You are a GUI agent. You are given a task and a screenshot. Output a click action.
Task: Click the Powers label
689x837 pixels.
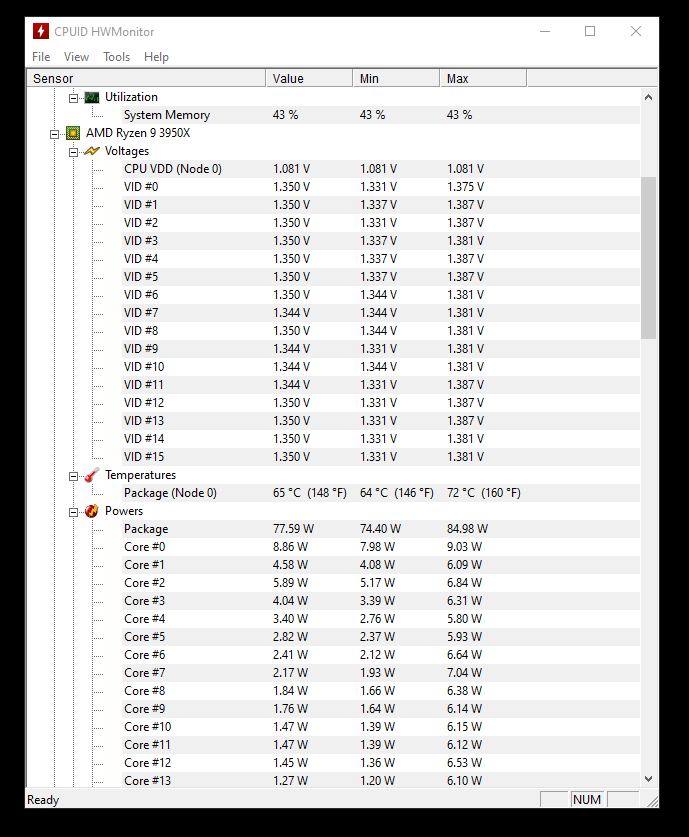click(124, 511)
